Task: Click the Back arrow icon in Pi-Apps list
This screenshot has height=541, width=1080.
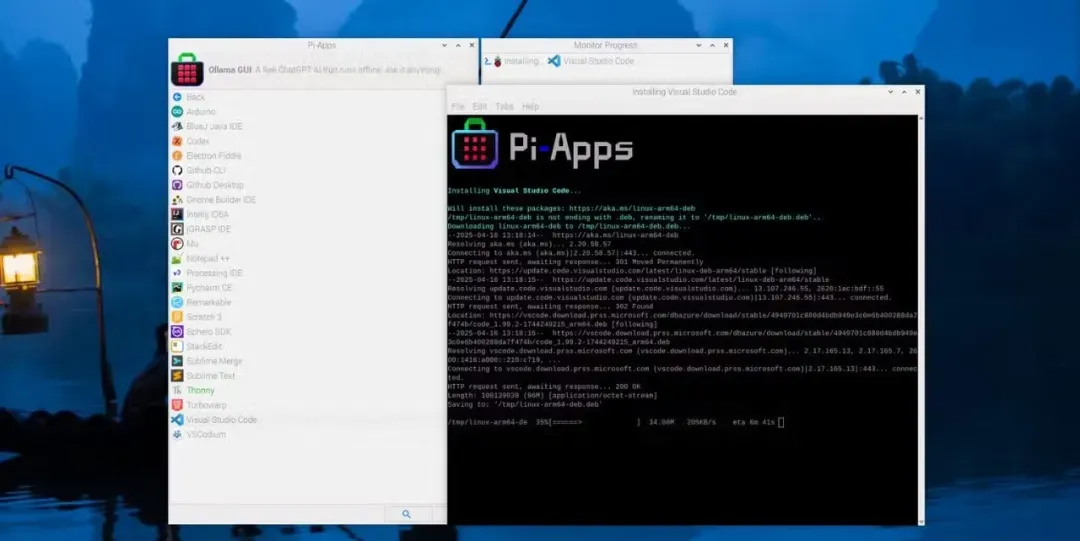Action: (177, 97)
